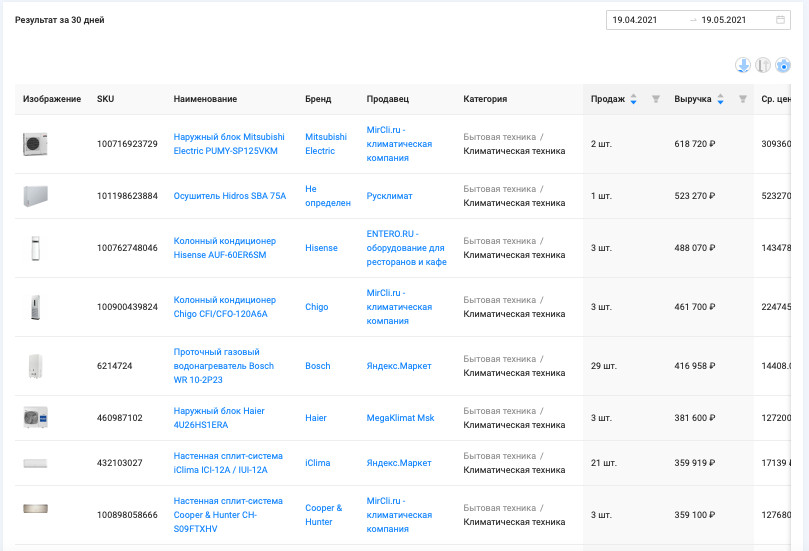Viewport: 809px width, 551px height.
Task: Open table settings gear icon
Action: [783, 66]
